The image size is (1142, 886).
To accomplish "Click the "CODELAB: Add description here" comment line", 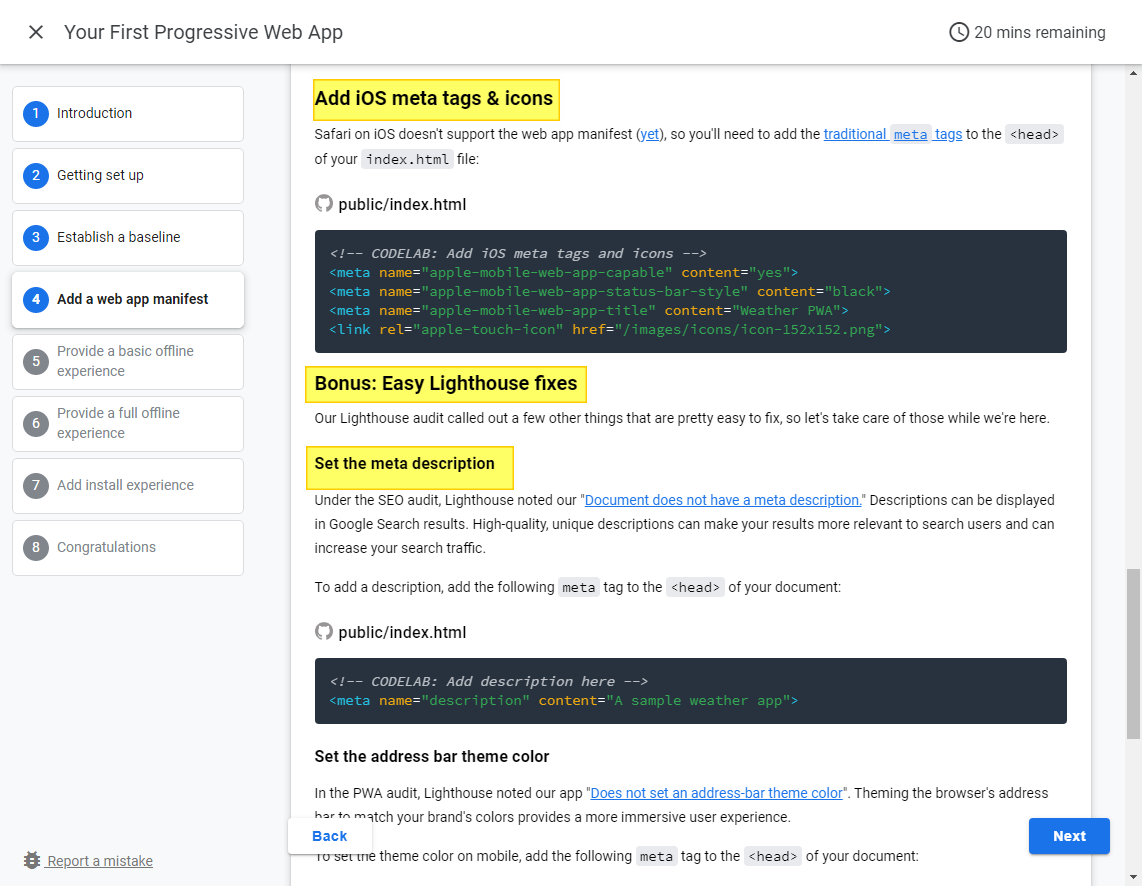I will tap(489, 681).
